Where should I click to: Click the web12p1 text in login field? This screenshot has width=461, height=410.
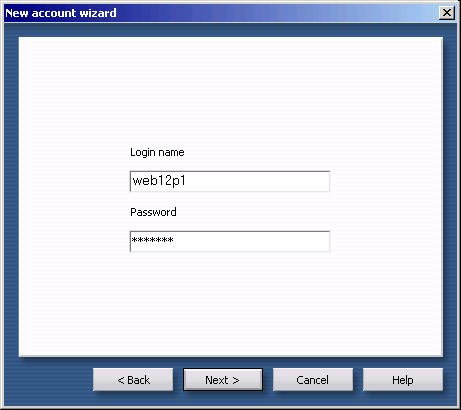click(159, 181)
